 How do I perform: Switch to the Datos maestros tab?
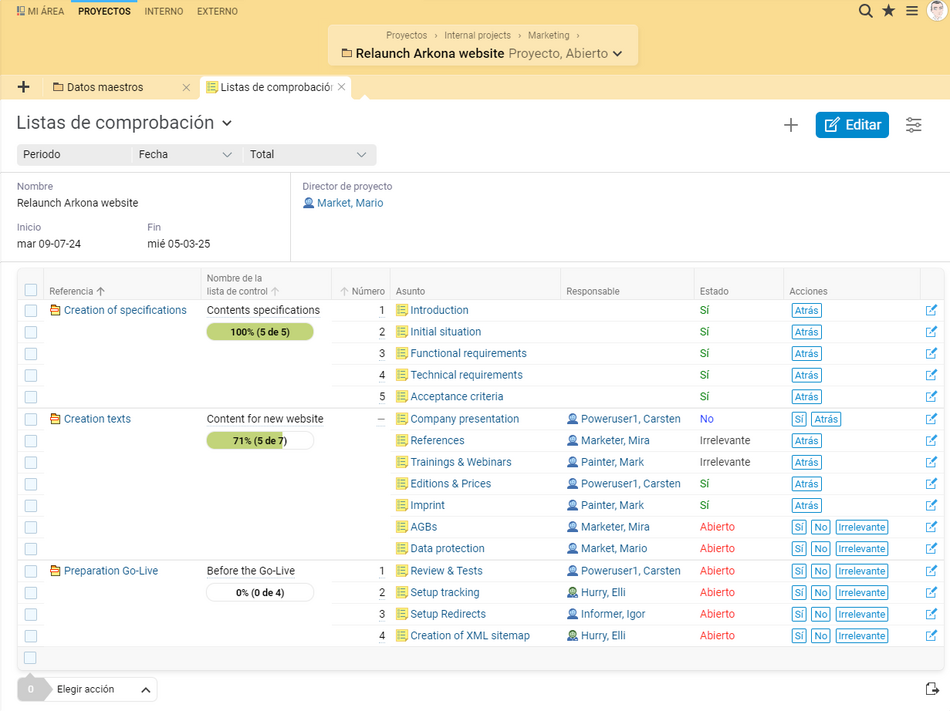(x=104, y=87)
